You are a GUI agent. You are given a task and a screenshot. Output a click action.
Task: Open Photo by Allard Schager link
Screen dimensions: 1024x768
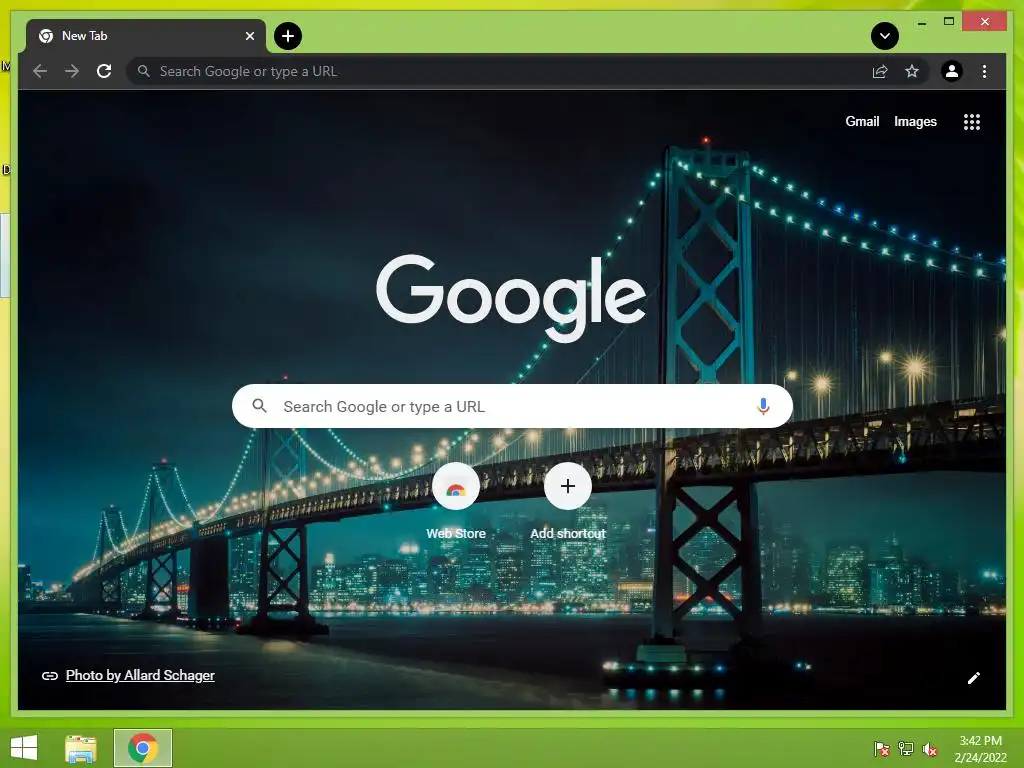point(140,675)
